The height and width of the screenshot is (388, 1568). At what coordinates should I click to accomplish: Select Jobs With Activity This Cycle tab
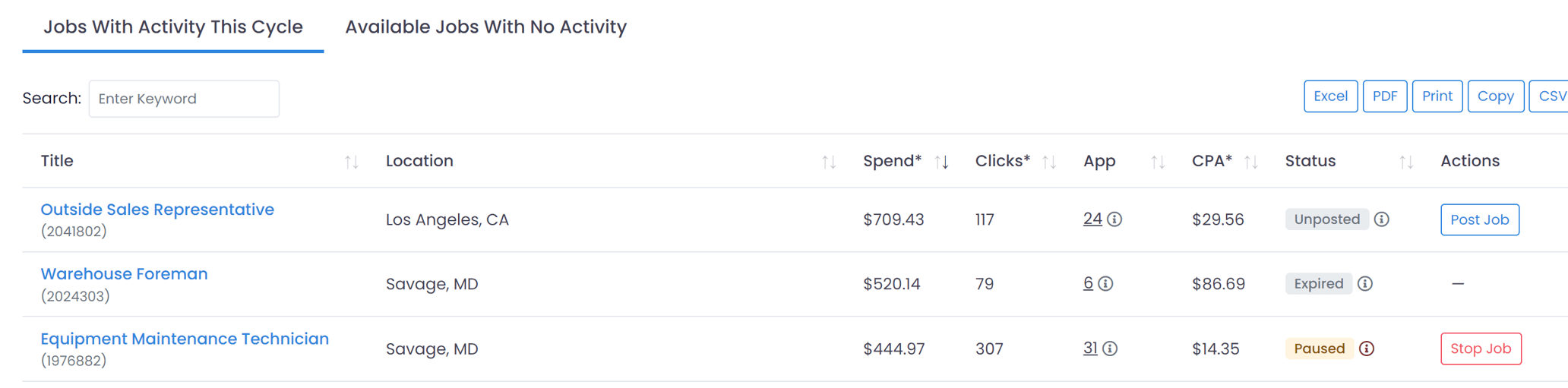(x=173, y=27)
